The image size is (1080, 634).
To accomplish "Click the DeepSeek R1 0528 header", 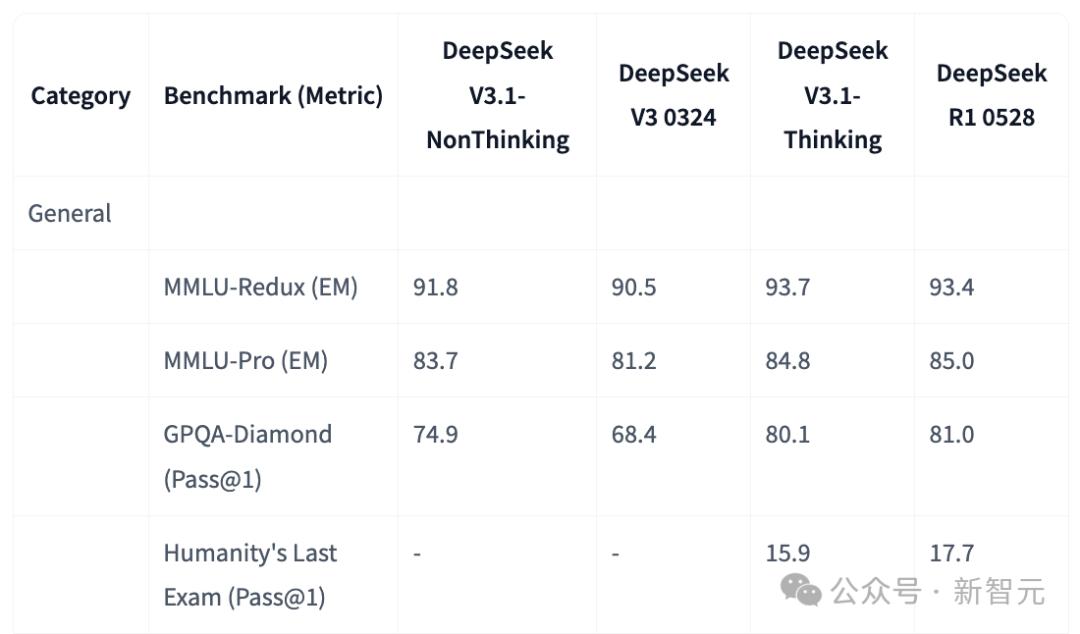I will [991, 96].
